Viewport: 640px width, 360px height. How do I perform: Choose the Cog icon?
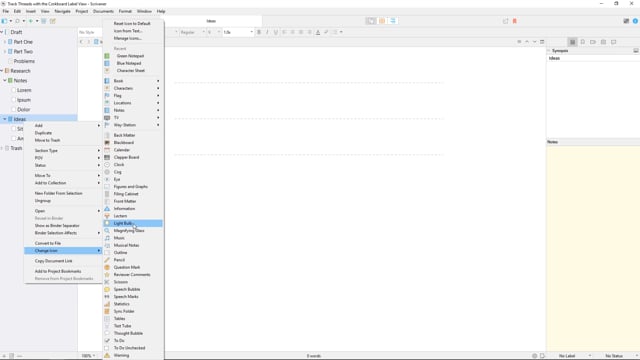[133, 172]
